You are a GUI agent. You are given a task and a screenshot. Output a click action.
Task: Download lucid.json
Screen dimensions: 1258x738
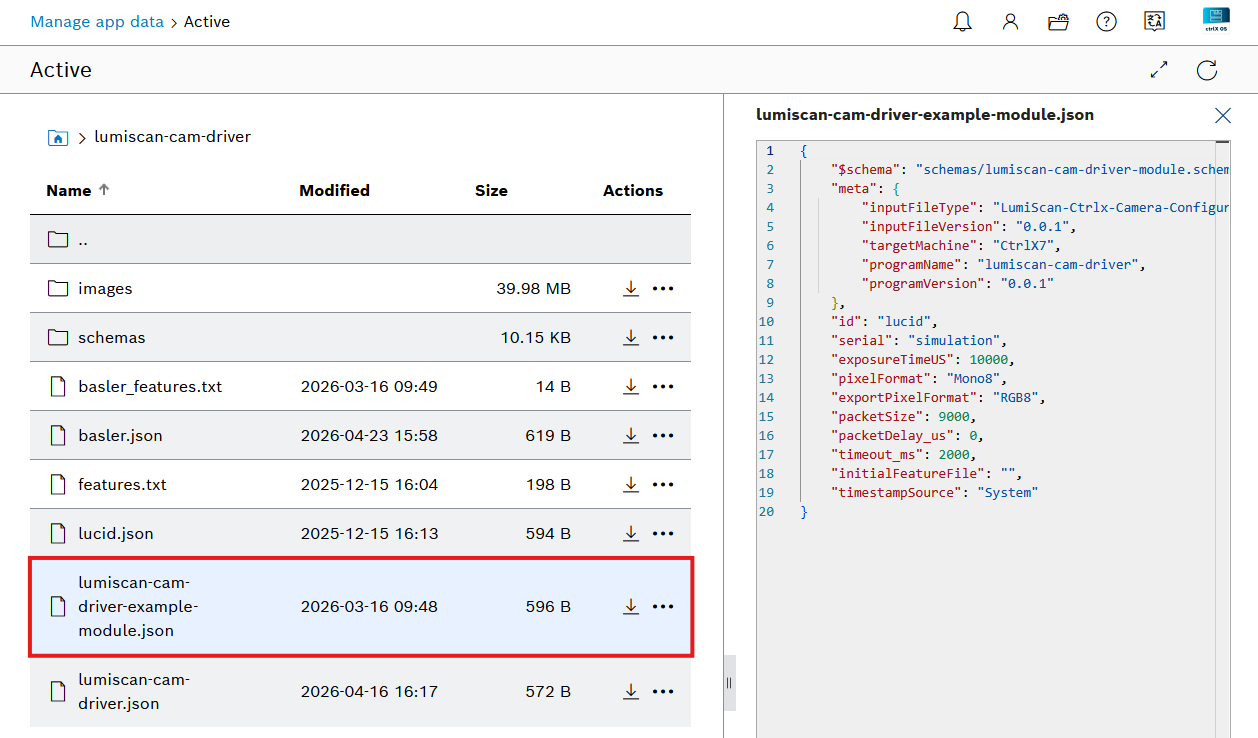631,534
